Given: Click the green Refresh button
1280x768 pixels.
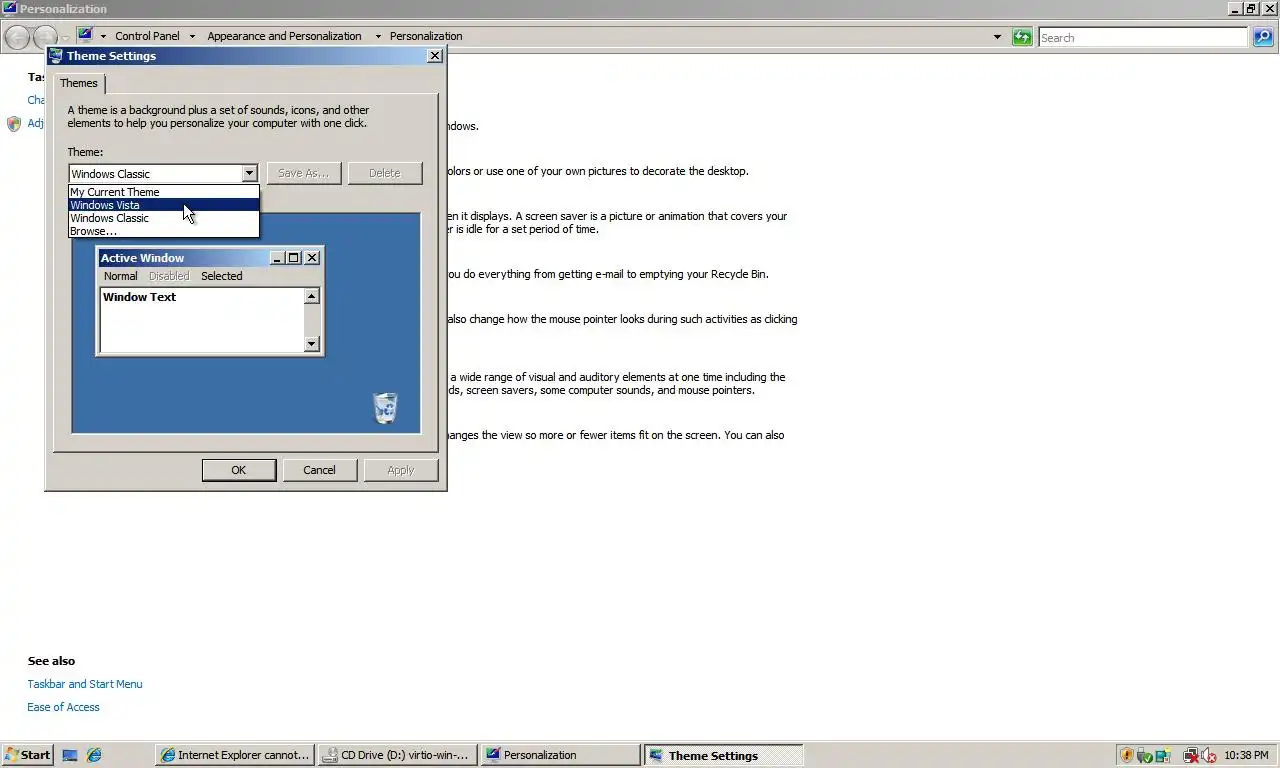Looking at the screenshot, I should [1021, 37].
